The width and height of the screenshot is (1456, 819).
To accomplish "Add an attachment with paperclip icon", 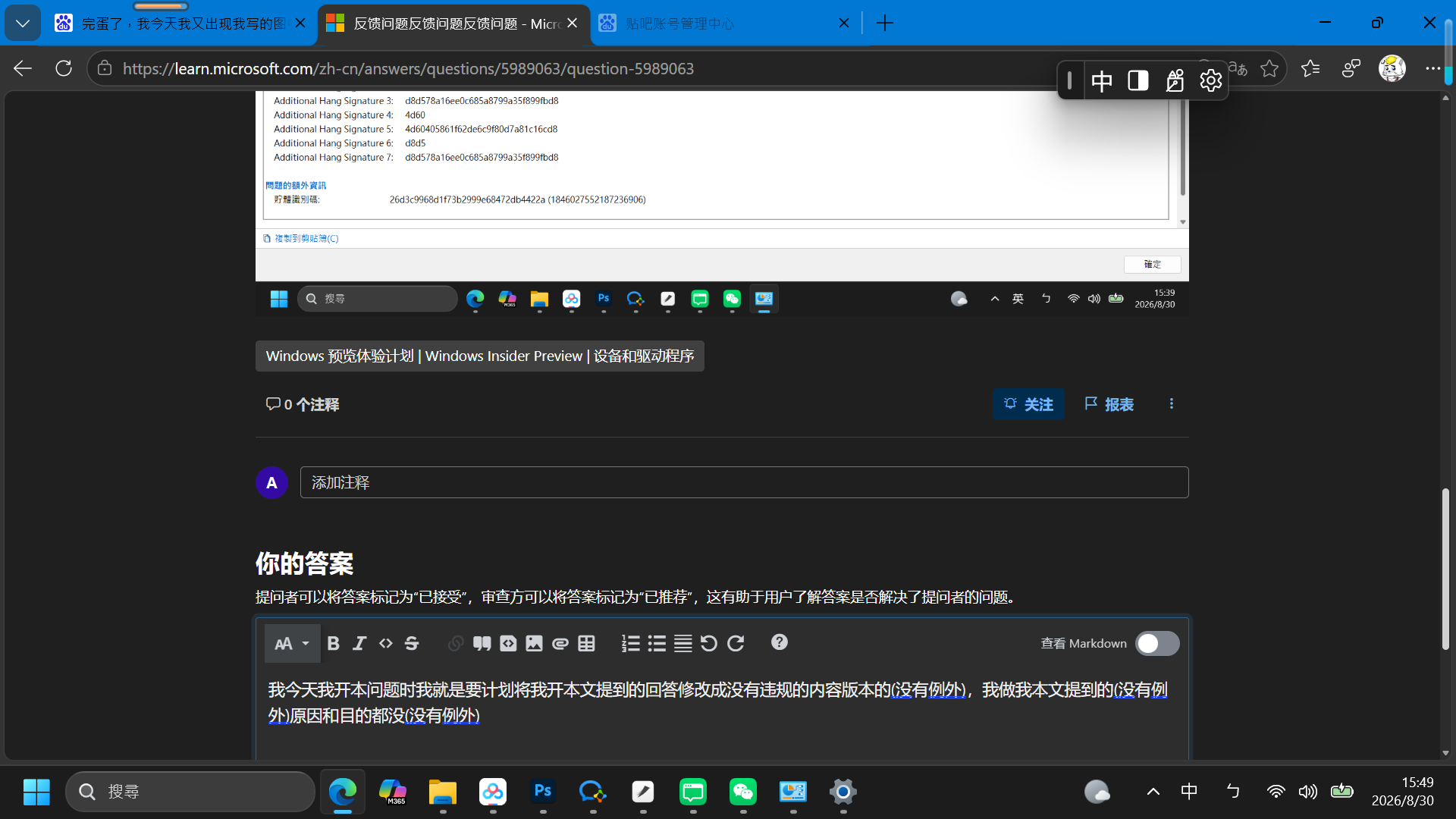I will [x=560, y=643].
